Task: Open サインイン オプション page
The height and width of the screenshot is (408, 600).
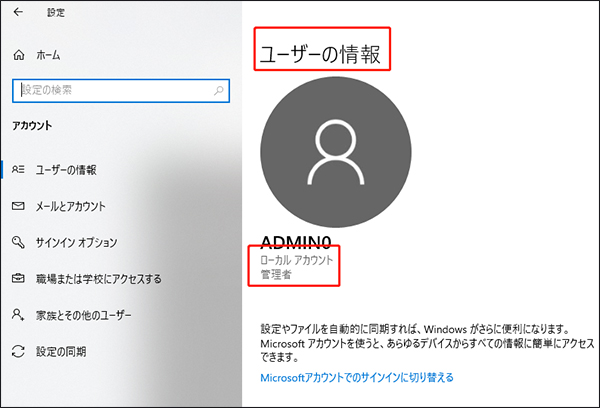Action: click(x=77, y=242)
